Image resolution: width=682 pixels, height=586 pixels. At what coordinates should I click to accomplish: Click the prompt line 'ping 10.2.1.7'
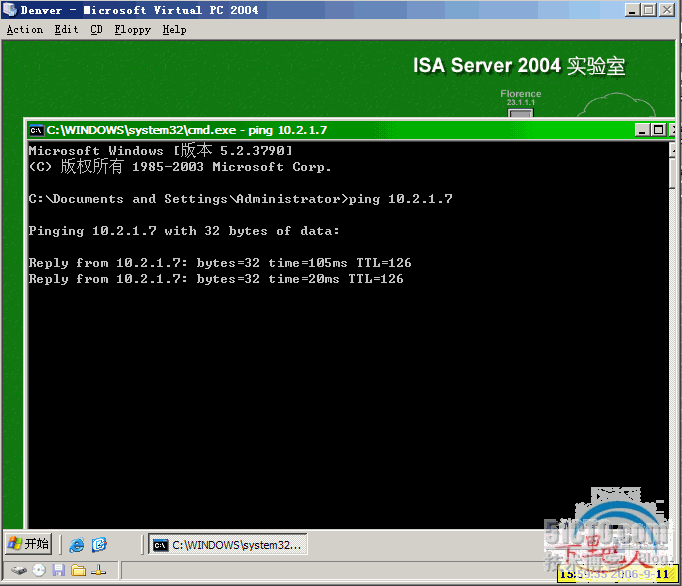pyautogui.click(x=241, y=199)
